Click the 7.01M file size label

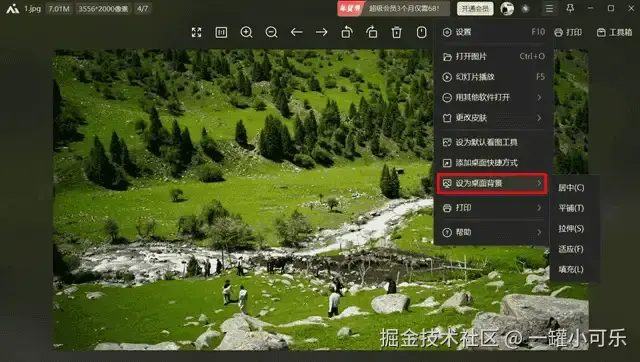[59, 9]
